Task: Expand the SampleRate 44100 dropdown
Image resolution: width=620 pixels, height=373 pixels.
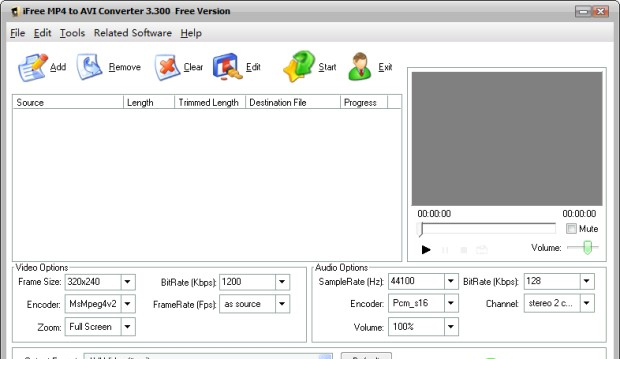Action: [451, 281]
